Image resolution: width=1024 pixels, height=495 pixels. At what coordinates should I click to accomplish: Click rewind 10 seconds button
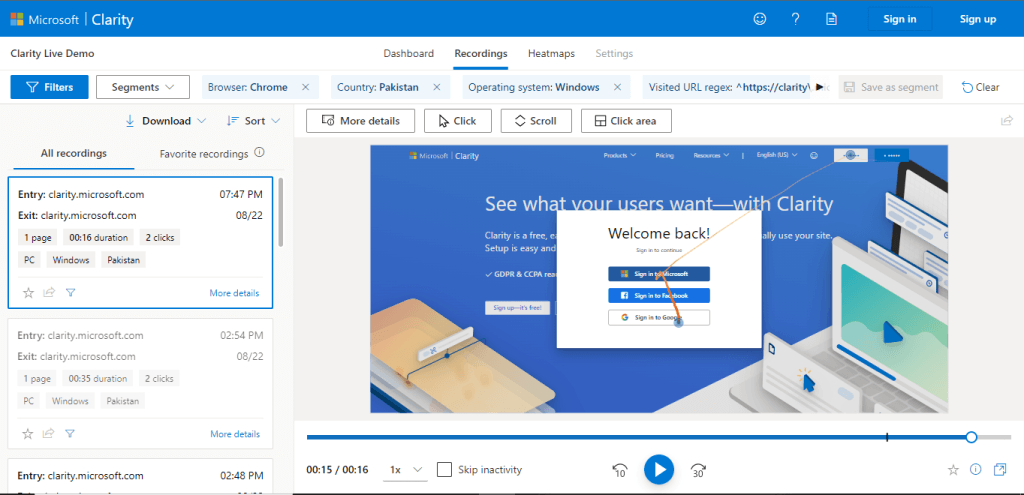[620, 470]
